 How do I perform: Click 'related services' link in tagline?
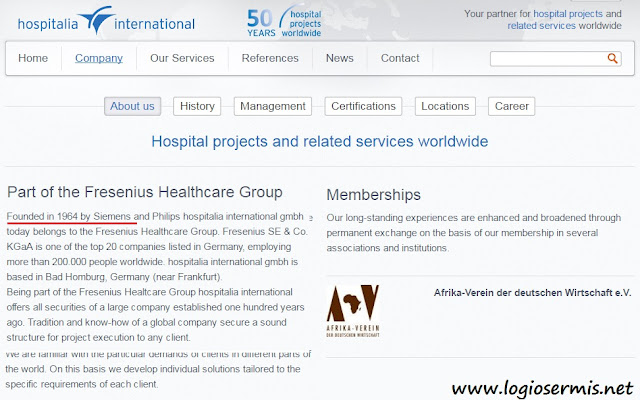(541, 25)
